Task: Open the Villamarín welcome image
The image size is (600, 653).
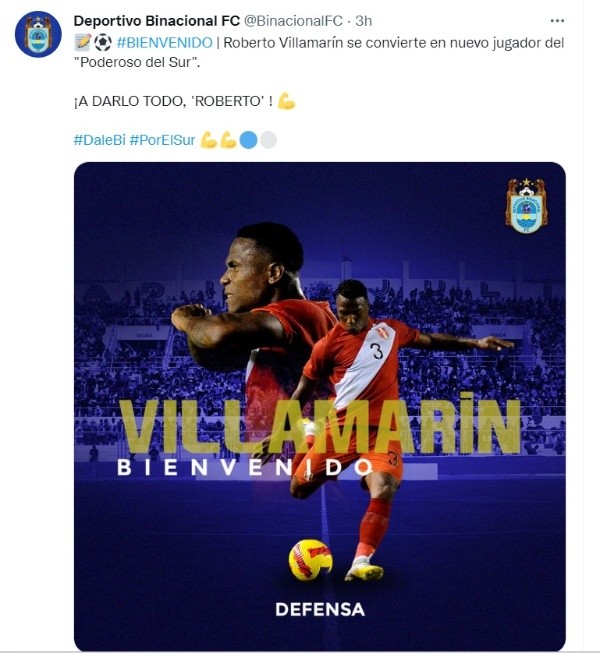Action: coord(320,406)
